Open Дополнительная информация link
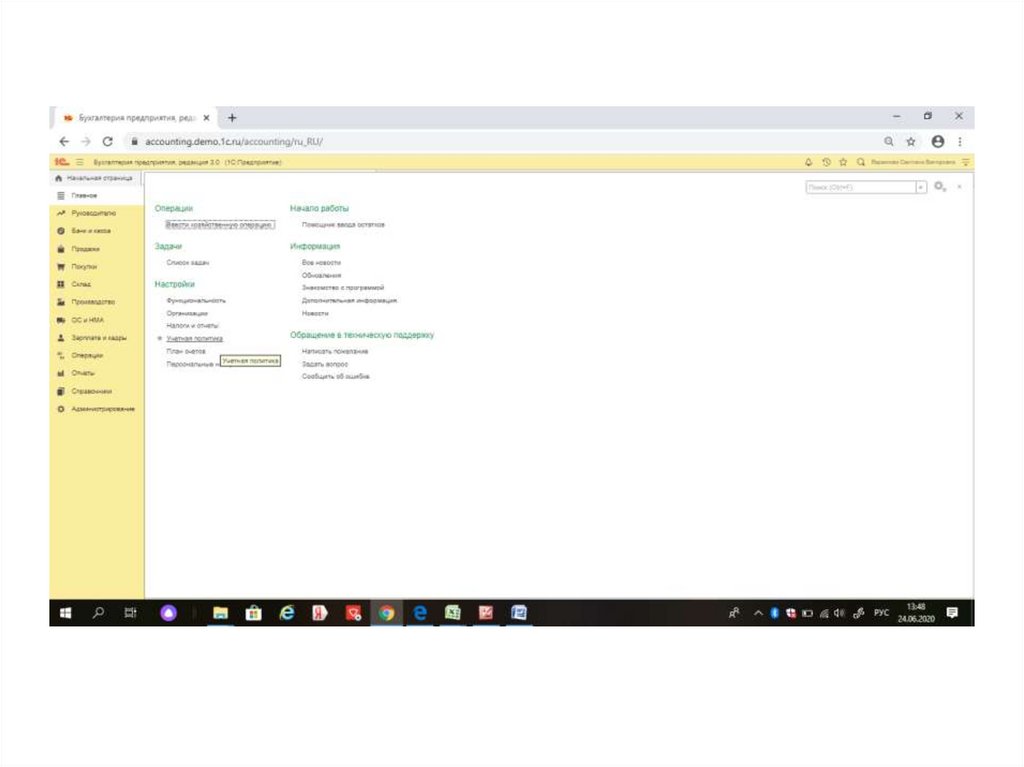Image resolution: width=1024 pixels, height=767 pixels. coord(349,301)
